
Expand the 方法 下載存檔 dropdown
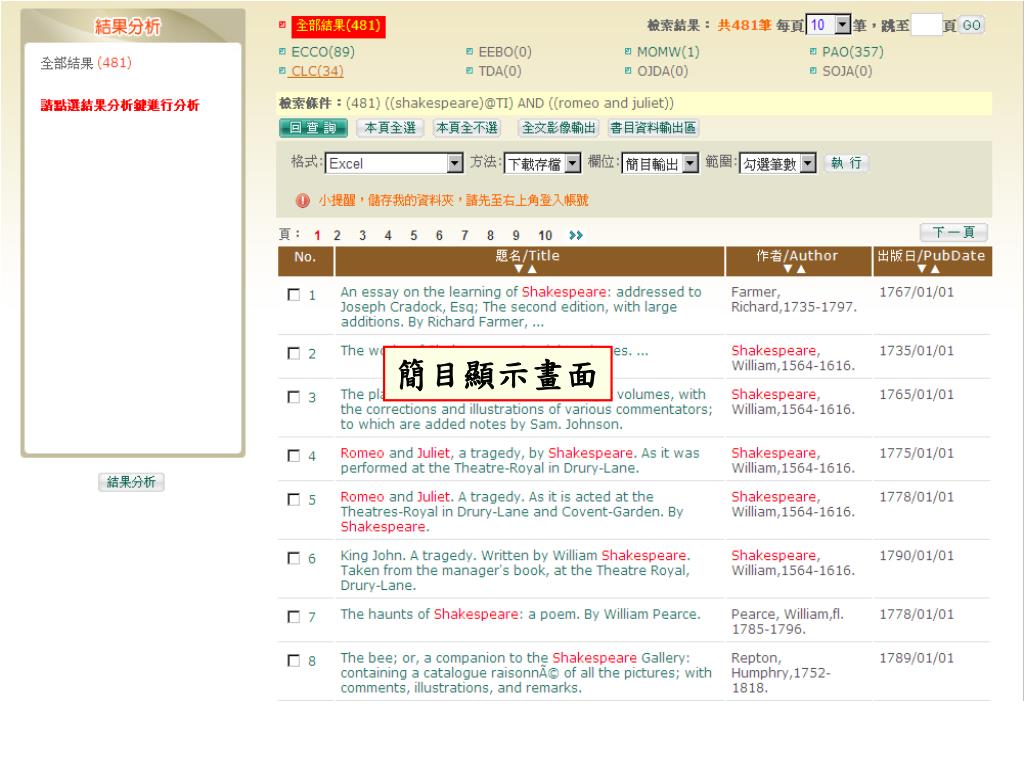coord(542,163)
